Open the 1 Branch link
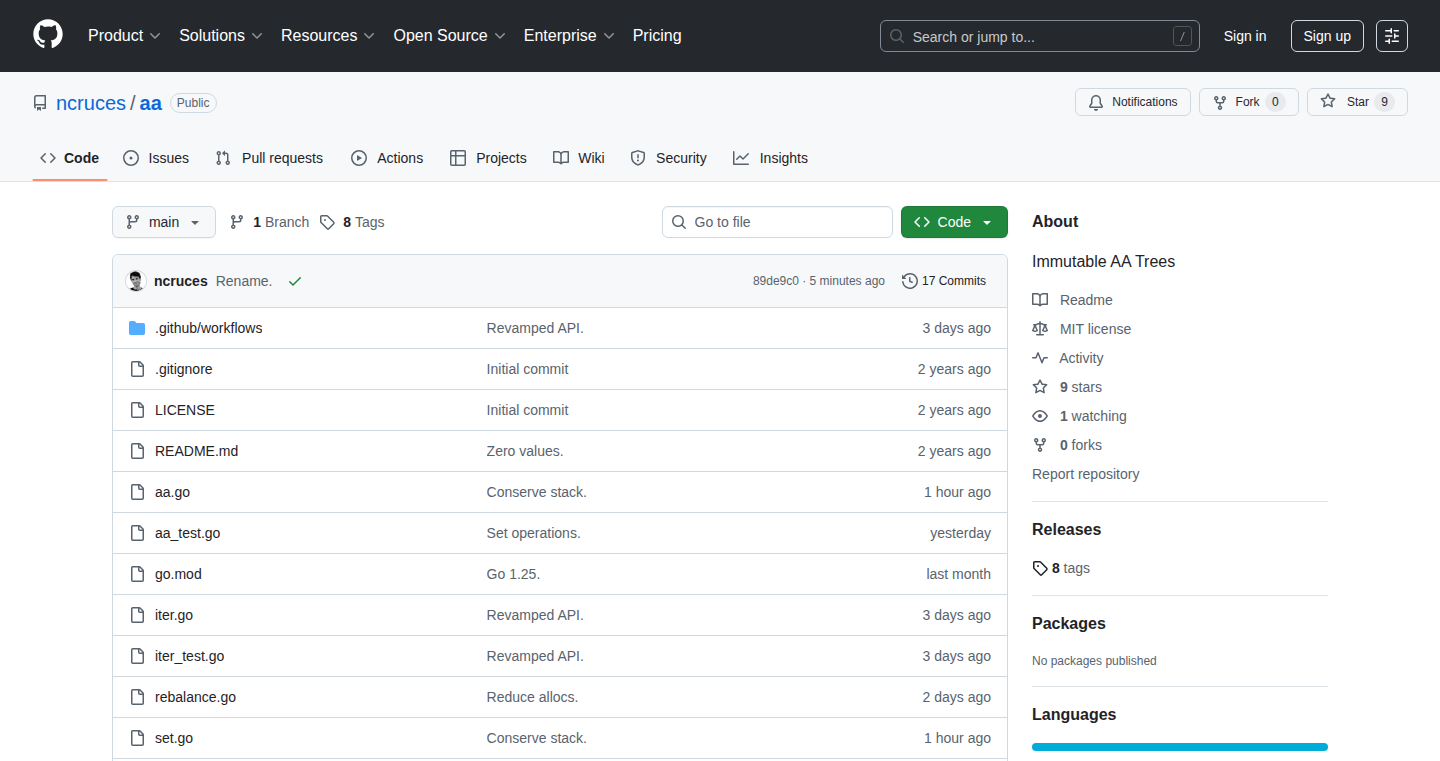This screenshot has height=761, width=1440. coord(269,222)
